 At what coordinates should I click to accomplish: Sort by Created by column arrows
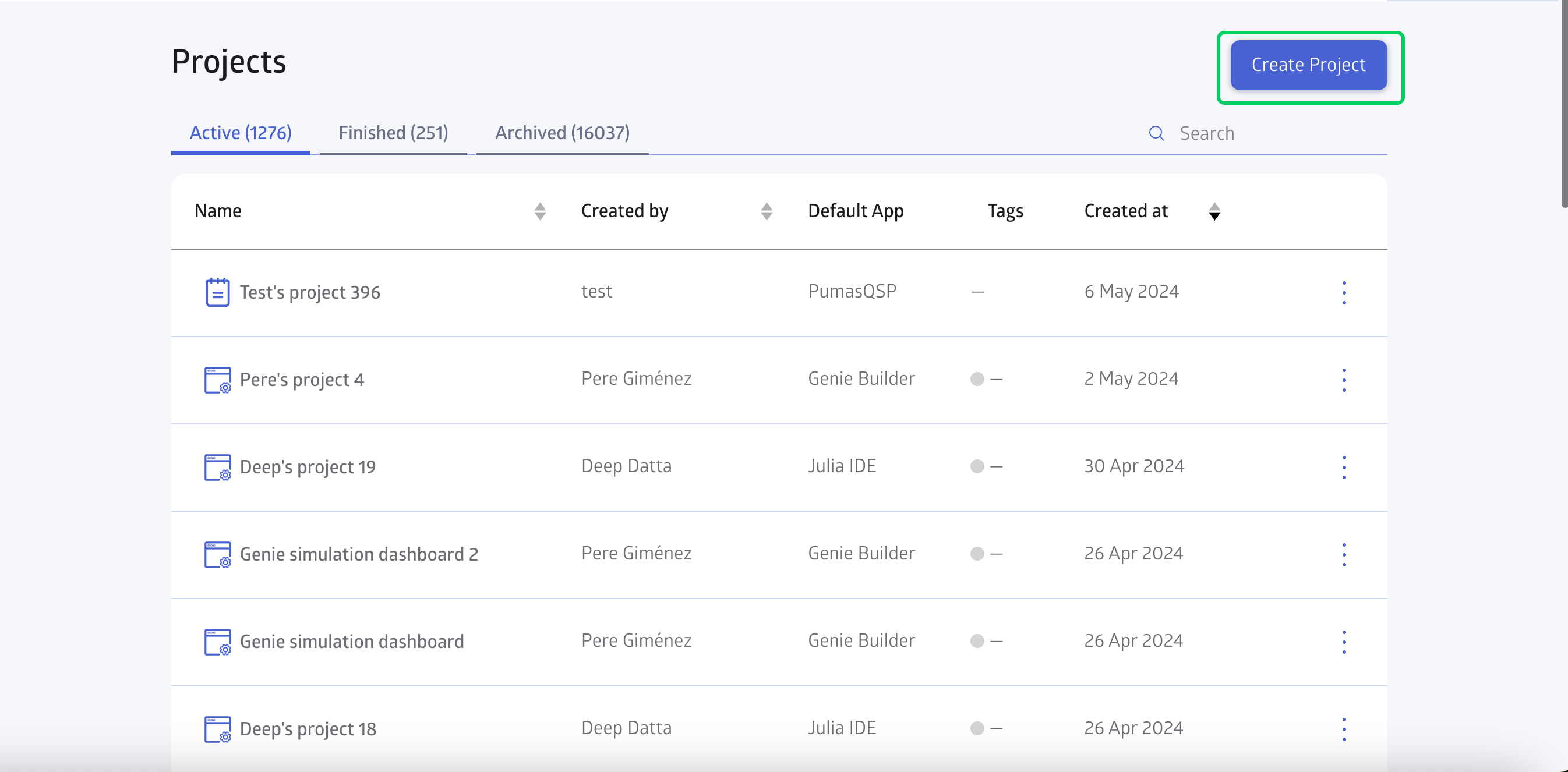(767, 211)
